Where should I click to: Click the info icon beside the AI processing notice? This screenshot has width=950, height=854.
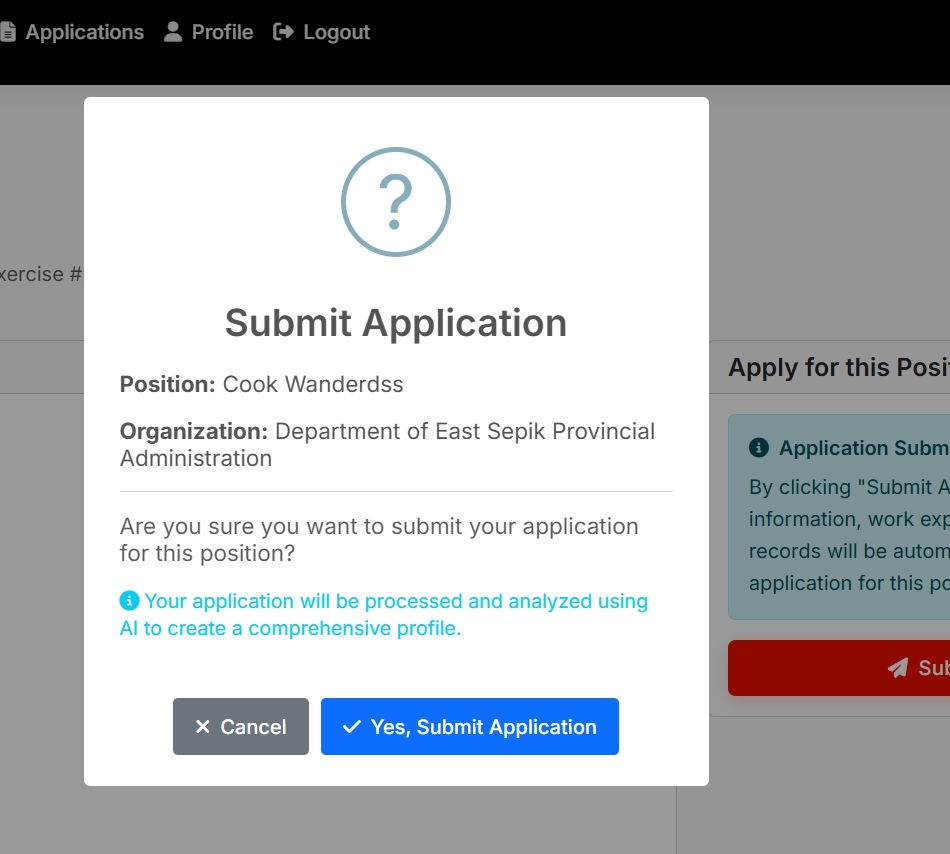128,600
